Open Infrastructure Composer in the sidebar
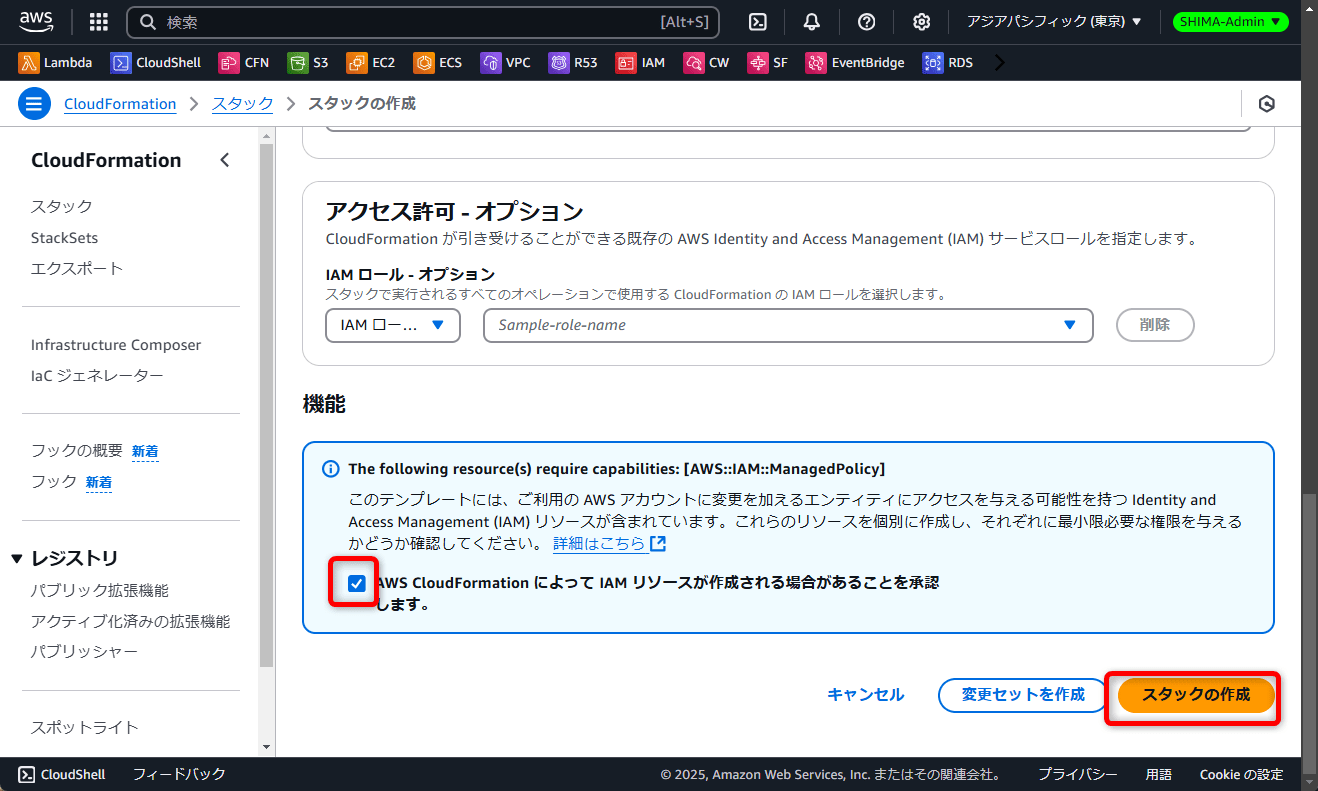Screen dimensions: 1318x791 pos(116,345)
